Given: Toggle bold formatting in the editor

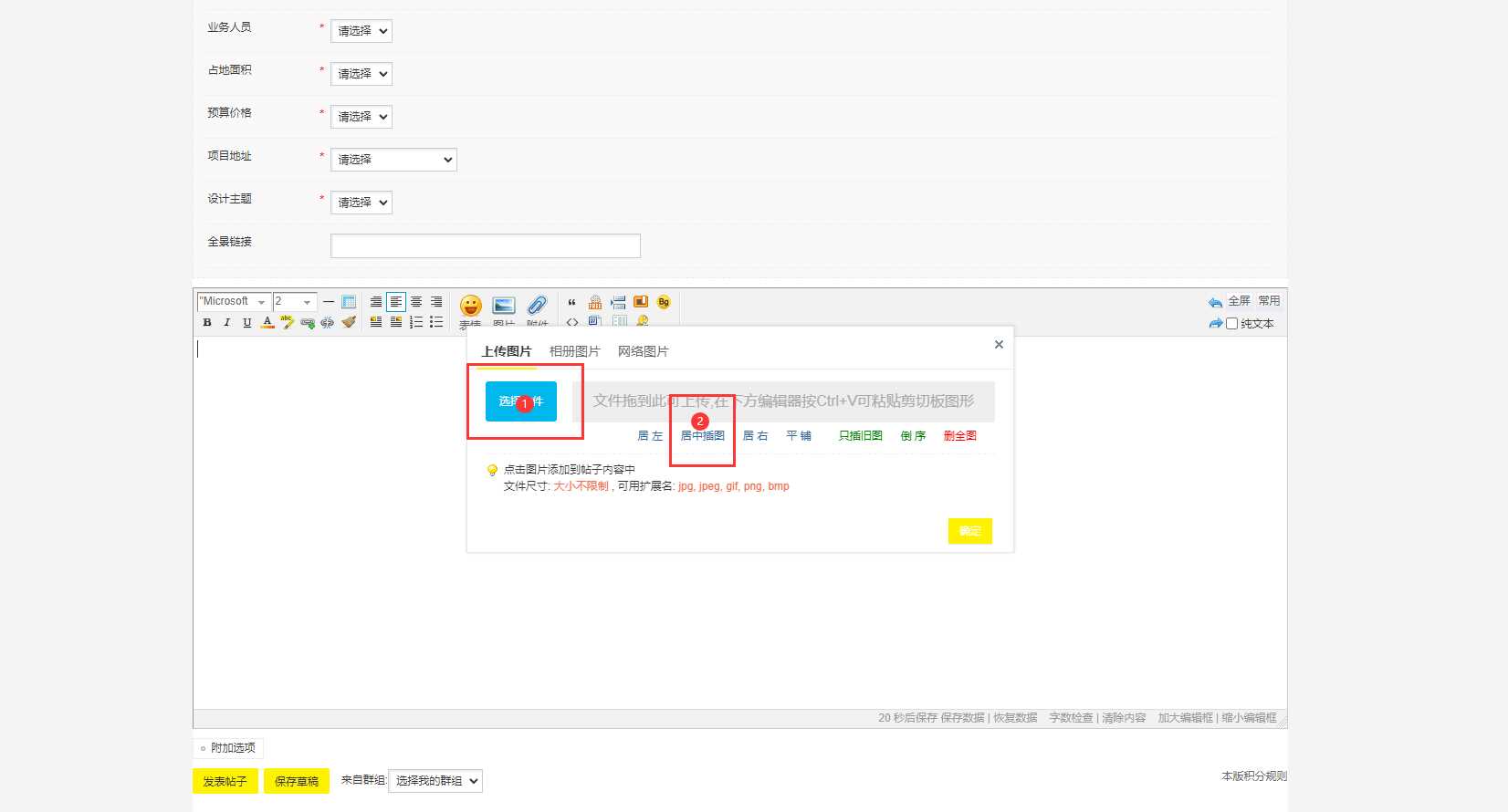Looking at the screenshot, I should click(x=207, y=322).
